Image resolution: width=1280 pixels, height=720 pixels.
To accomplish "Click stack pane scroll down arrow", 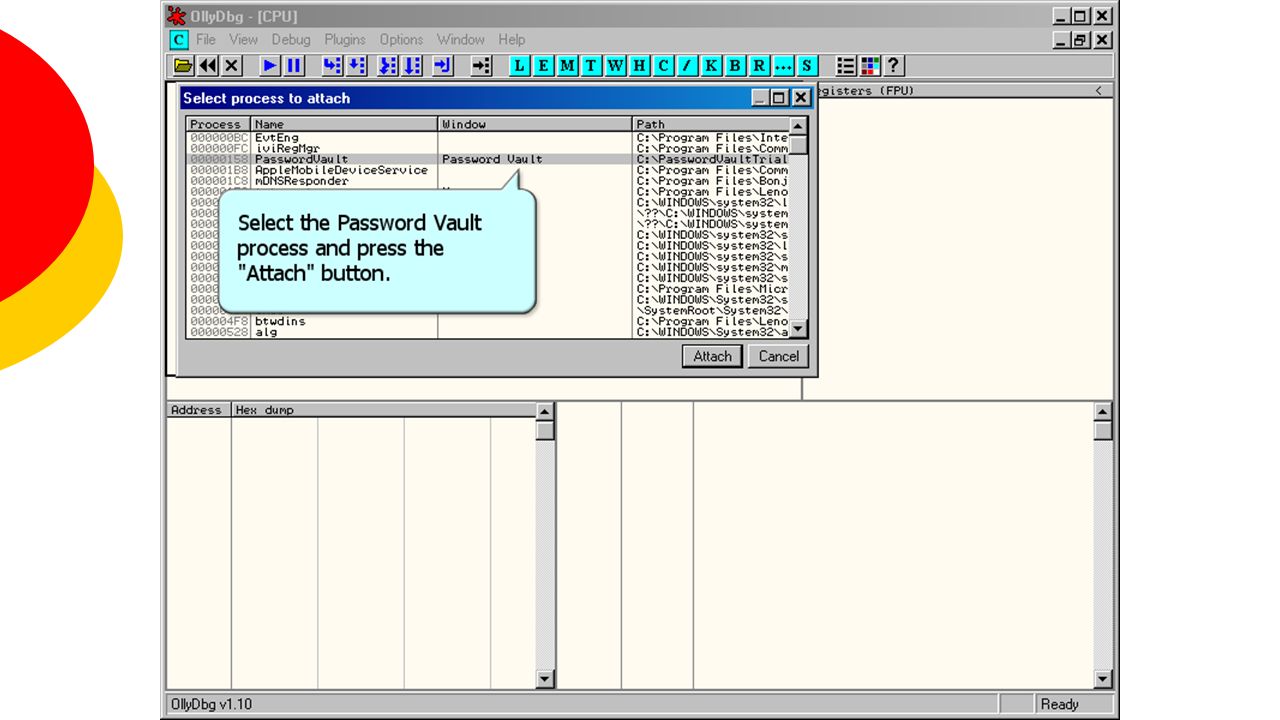I will click(x=1103, y=679).
